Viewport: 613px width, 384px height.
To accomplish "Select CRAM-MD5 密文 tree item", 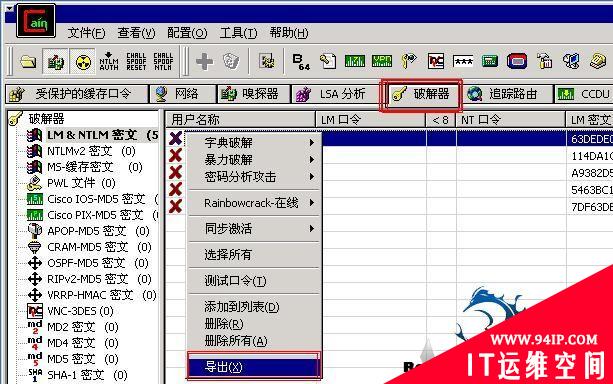I will [x=99, y=247].
